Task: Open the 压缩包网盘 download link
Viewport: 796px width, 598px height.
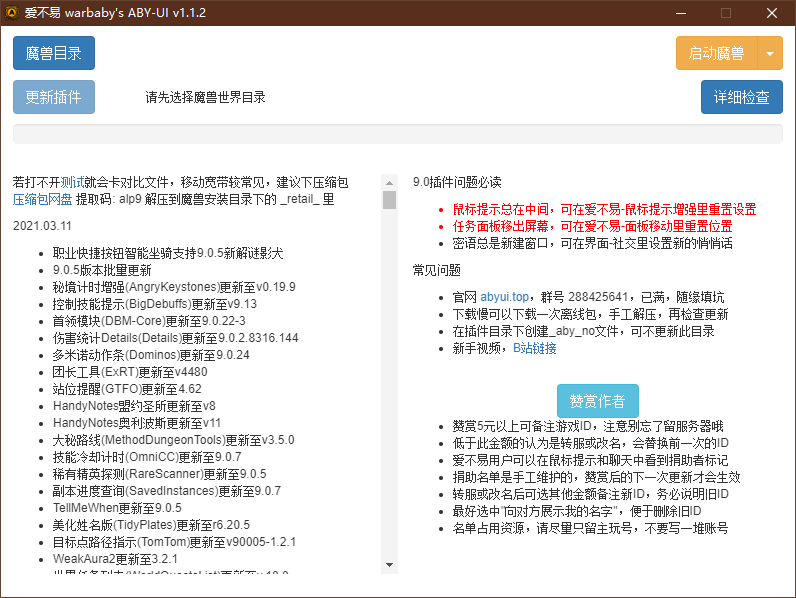Action: point(42,199)
